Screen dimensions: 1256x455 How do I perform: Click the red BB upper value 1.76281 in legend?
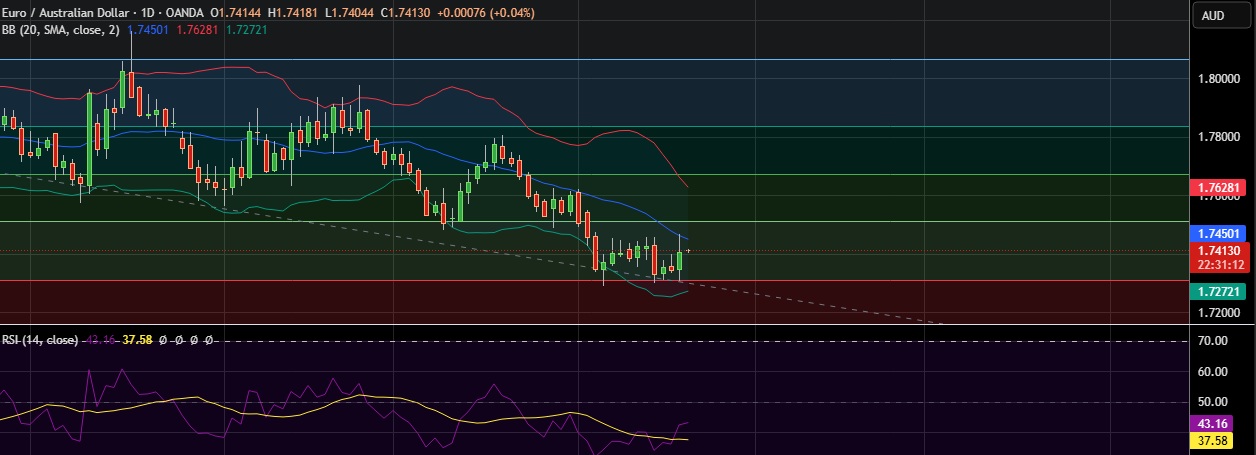pos(196,30)
